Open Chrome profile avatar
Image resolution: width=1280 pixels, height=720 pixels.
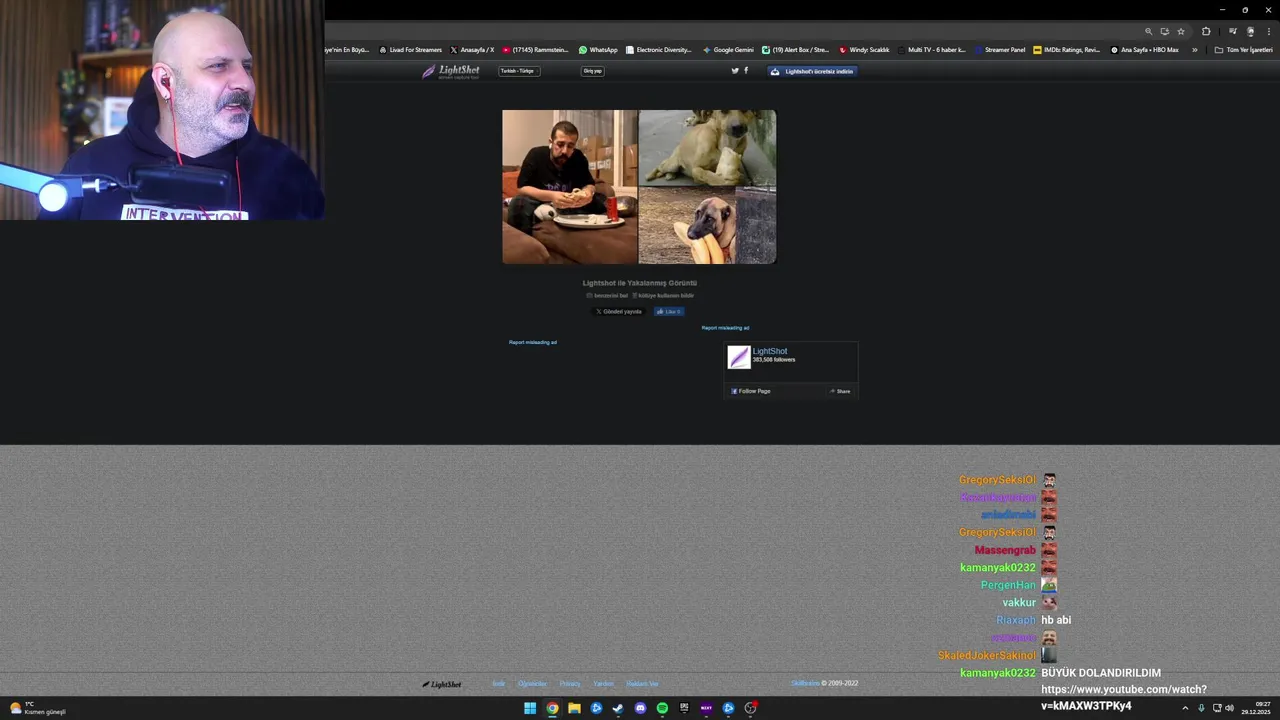click(x=1250, y=31)
